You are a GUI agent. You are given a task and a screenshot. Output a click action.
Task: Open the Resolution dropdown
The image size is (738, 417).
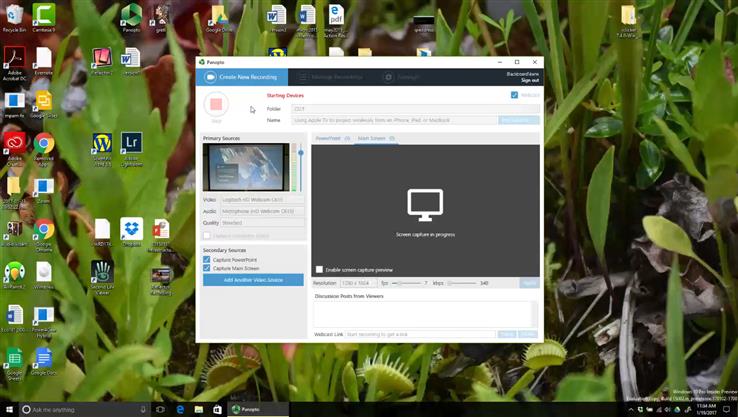click(x=358, y=283)
